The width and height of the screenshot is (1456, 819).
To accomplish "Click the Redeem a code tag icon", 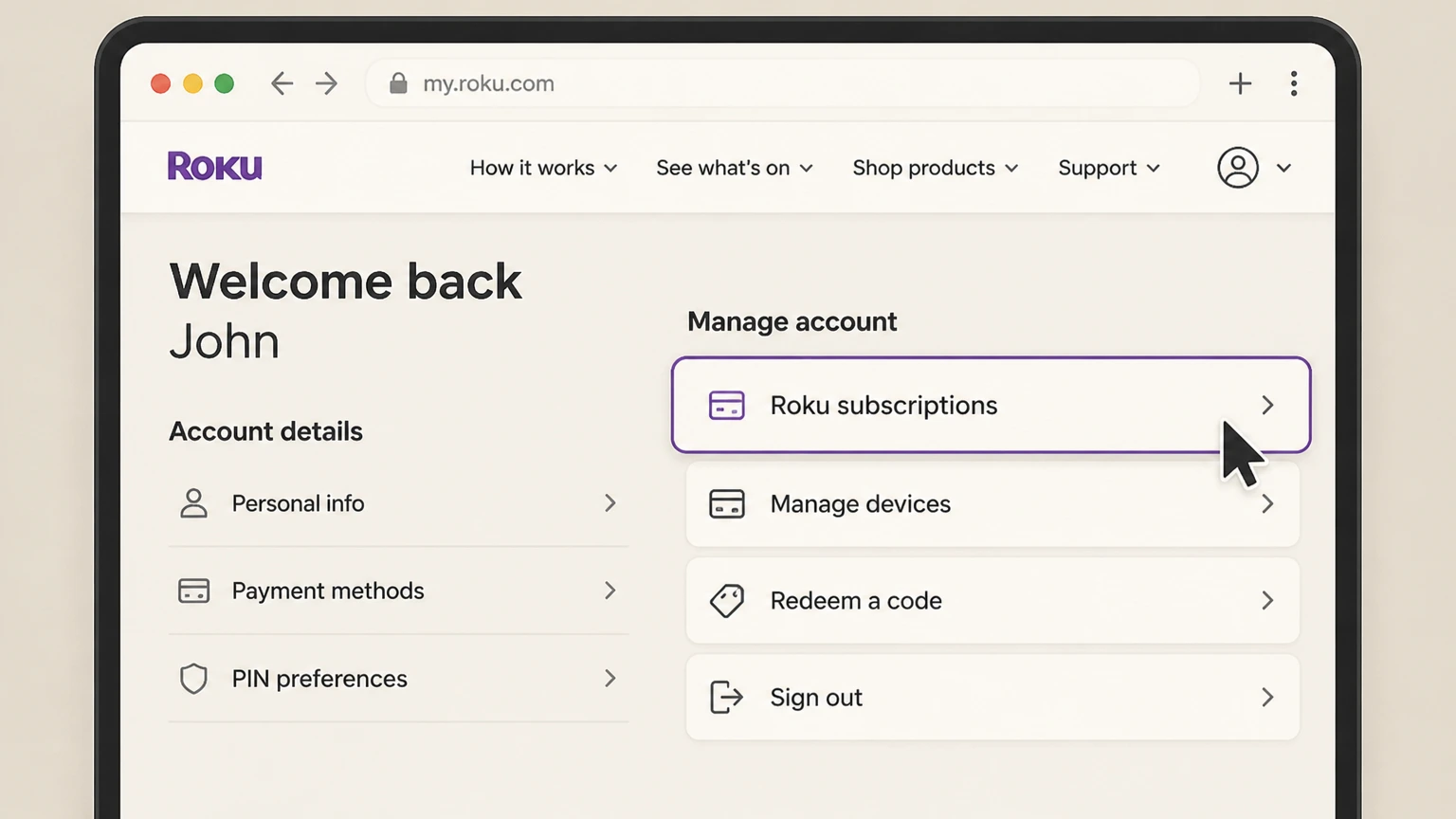I will [x=727, y=600].
